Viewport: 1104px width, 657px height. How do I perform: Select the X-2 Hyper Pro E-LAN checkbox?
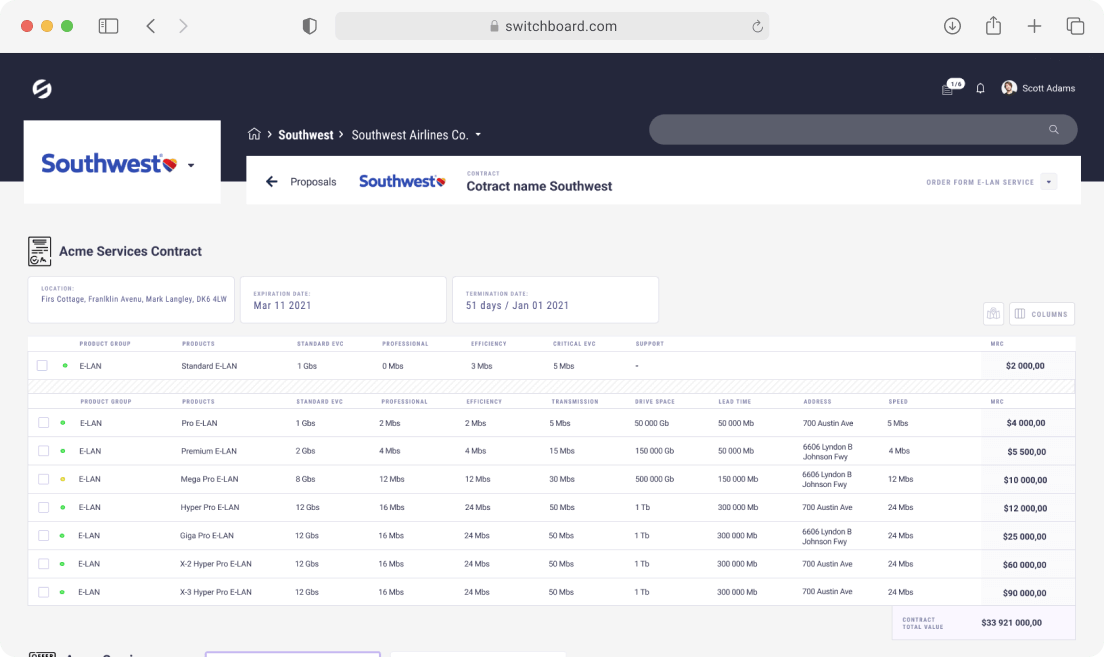point(44,563)
